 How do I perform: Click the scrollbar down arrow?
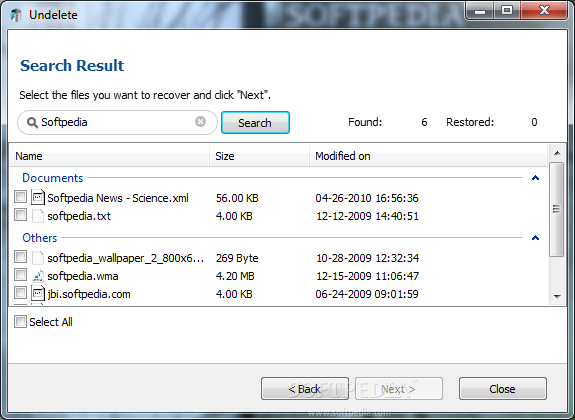[557, 296]
